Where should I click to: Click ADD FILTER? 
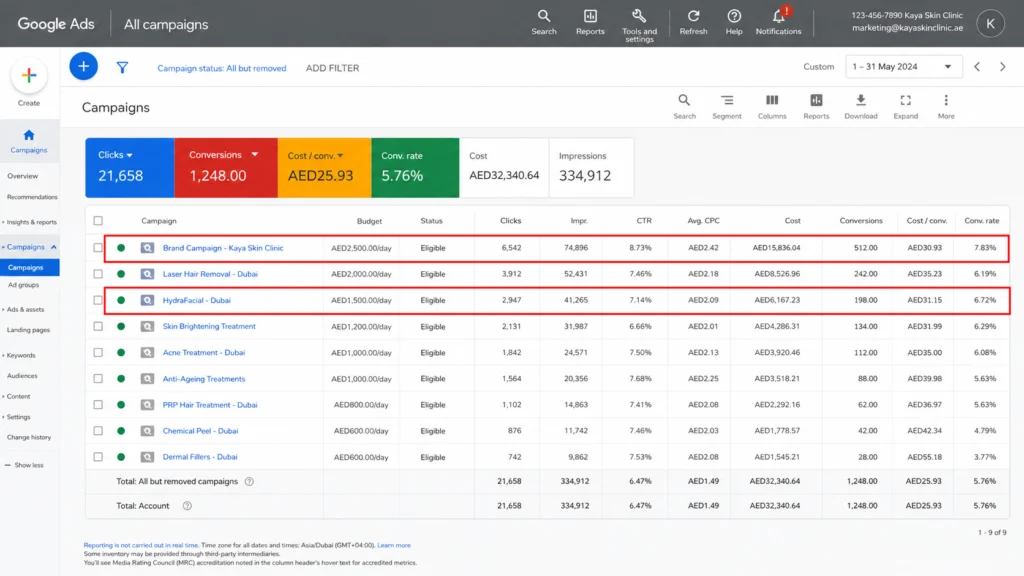[x=332, y=68]
